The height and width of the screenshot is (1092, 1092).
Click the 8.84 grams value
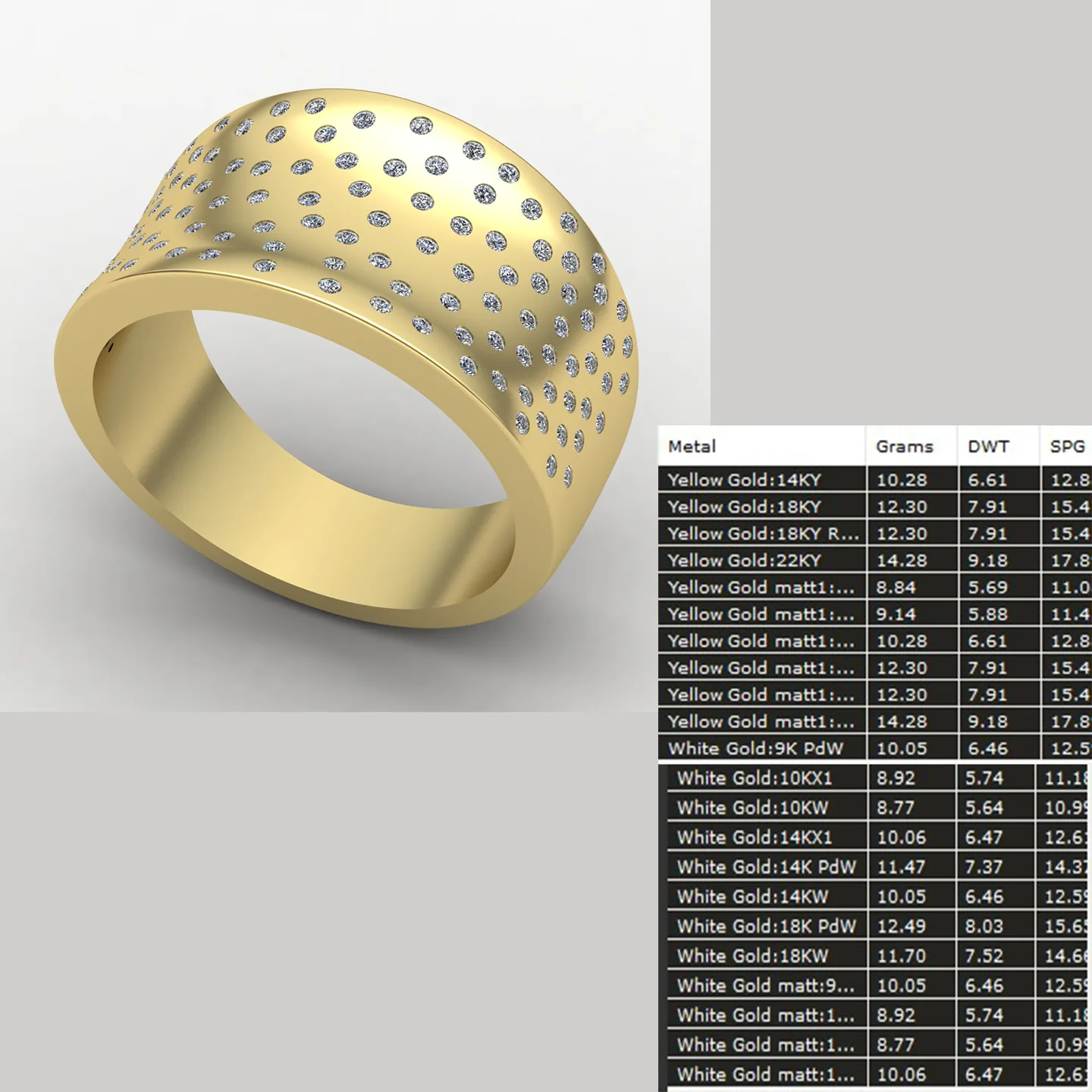pyautogui.click(x=896, y=588)
